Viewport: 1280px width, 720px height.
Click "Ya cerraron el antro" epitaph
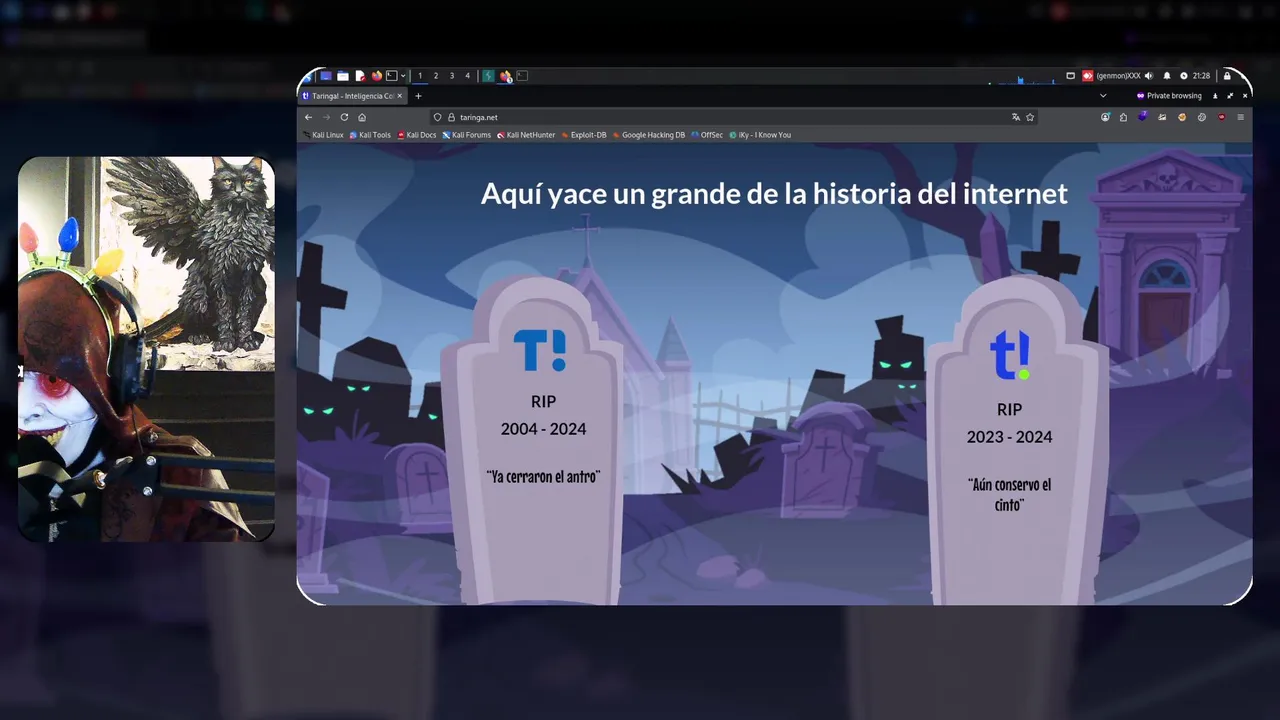[543, 477]
